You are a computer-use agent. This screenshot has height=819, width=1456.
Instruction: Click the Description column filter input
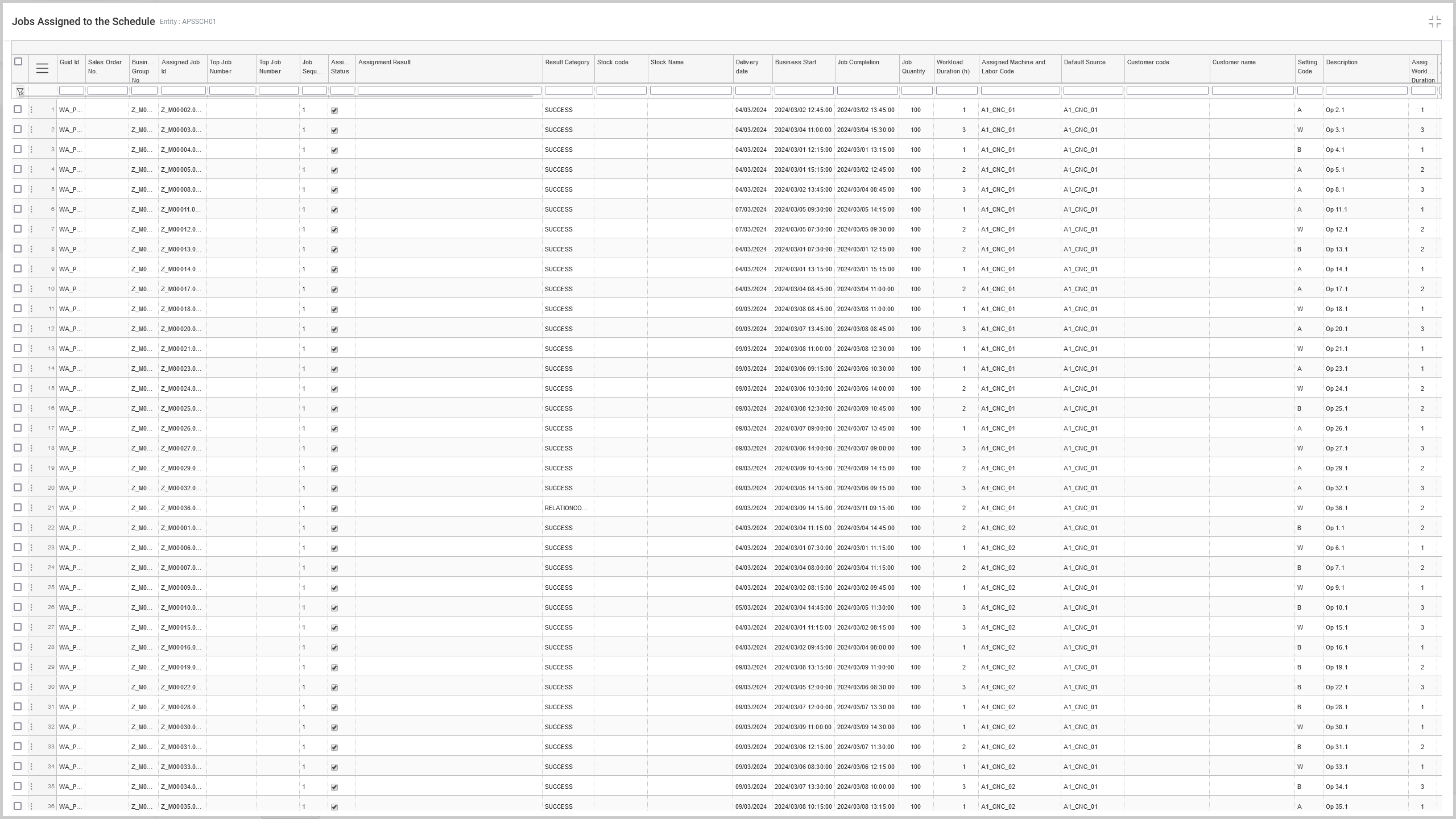(1366, 90)
